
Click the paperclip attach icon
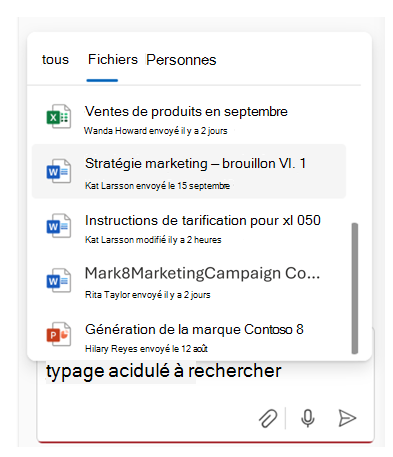coord(268,418)
